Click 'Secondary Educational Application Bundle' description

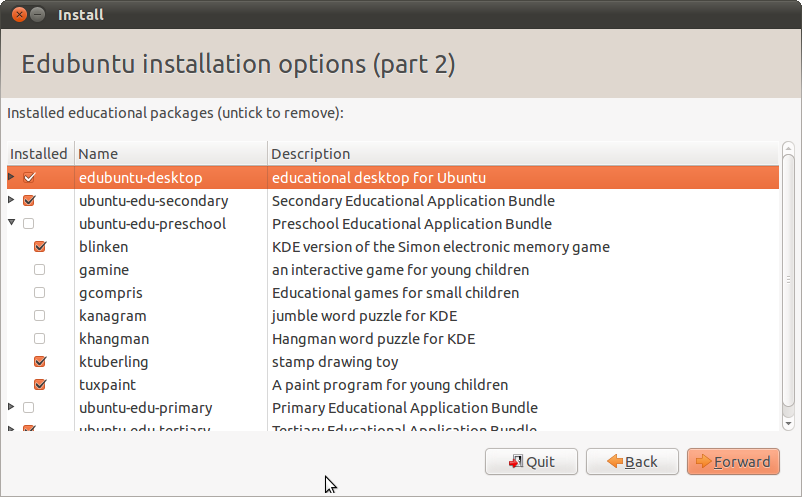pos(413,201)
